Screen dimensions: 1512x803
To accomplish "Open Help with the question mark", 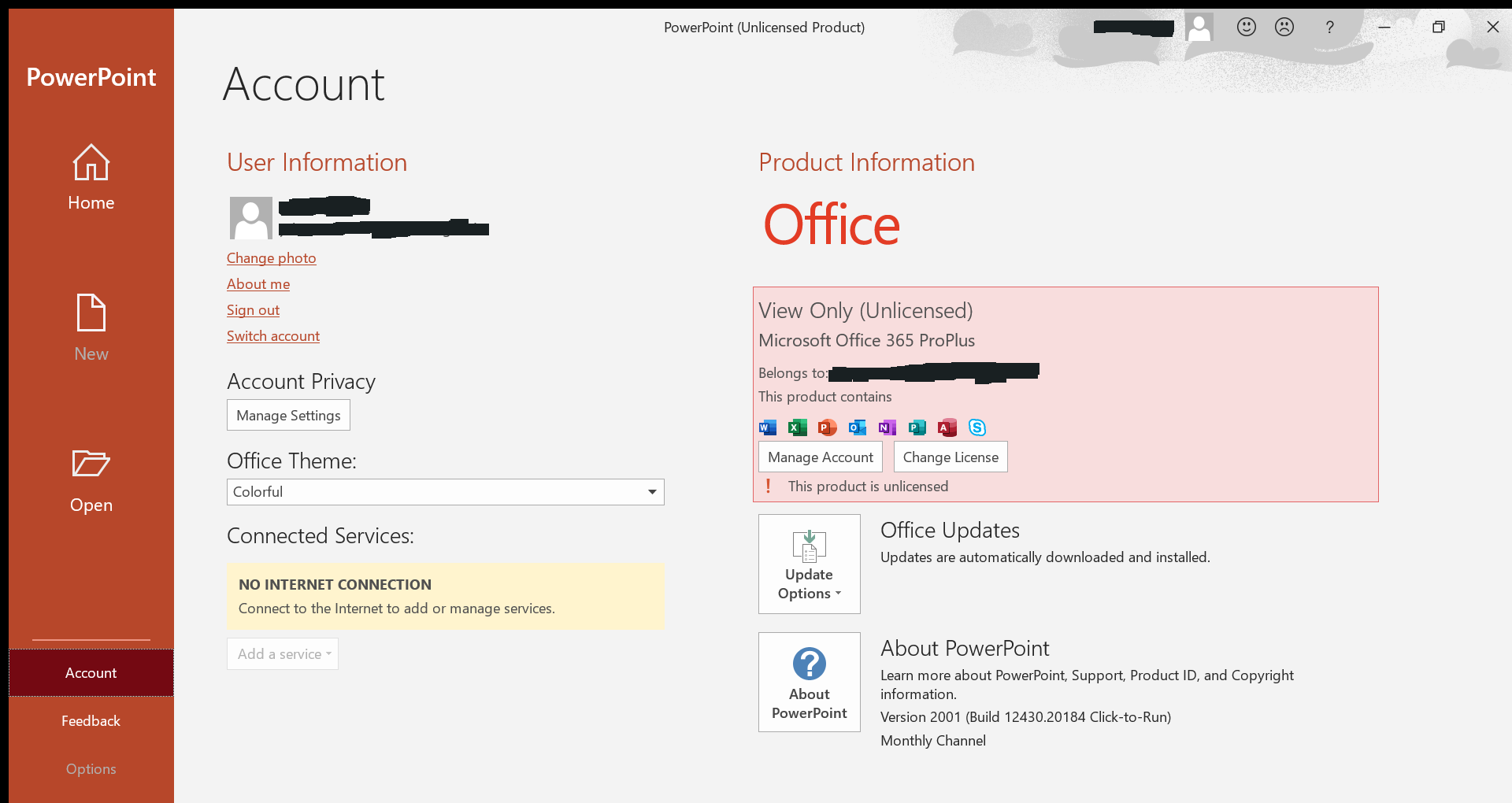I will coord(1329,27).
